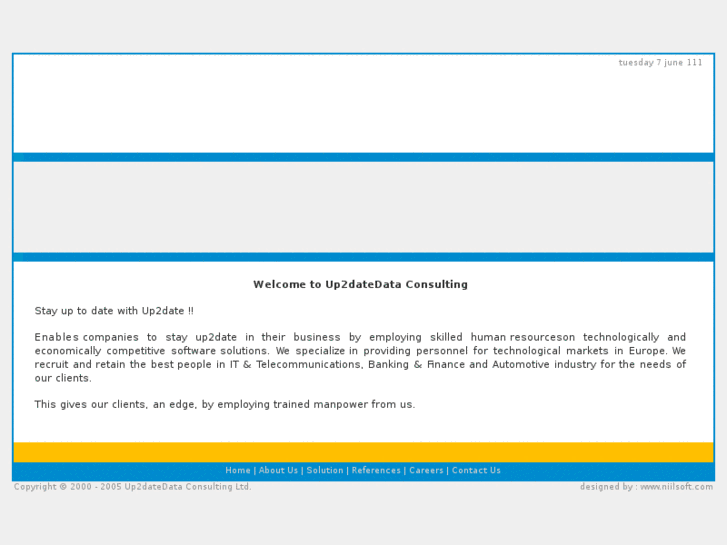Open the Home footer link
Viewport: 727px width, 545px height.
238,470
